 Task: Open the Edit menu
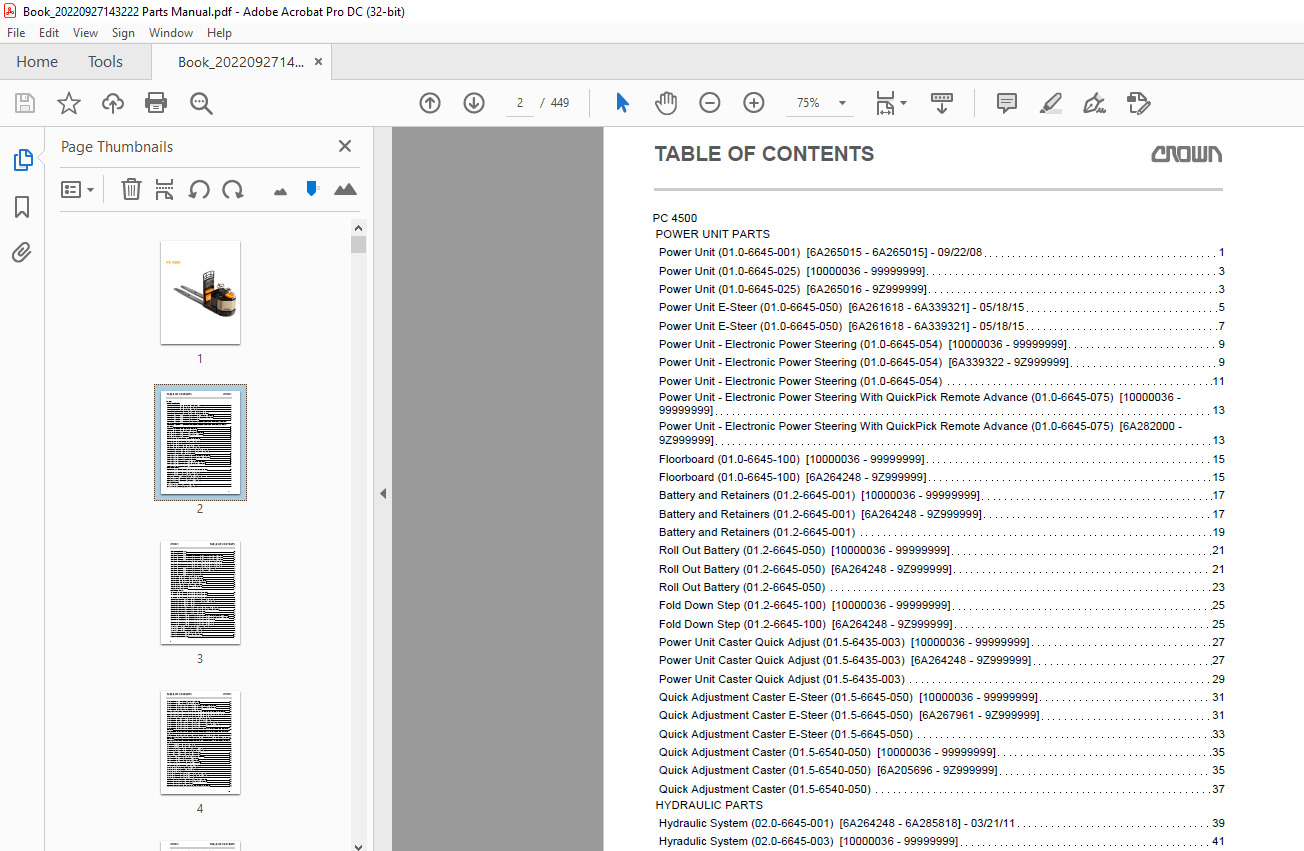click(49, 33)
